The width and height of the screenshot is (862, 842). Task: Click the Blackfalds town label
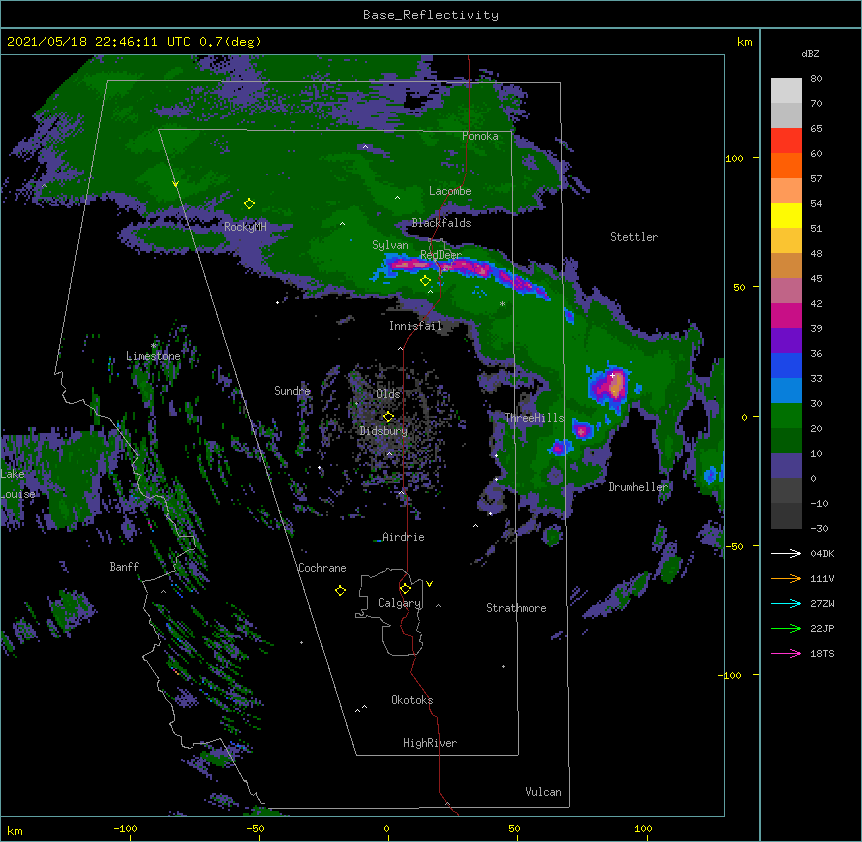(x=441, y=223)
